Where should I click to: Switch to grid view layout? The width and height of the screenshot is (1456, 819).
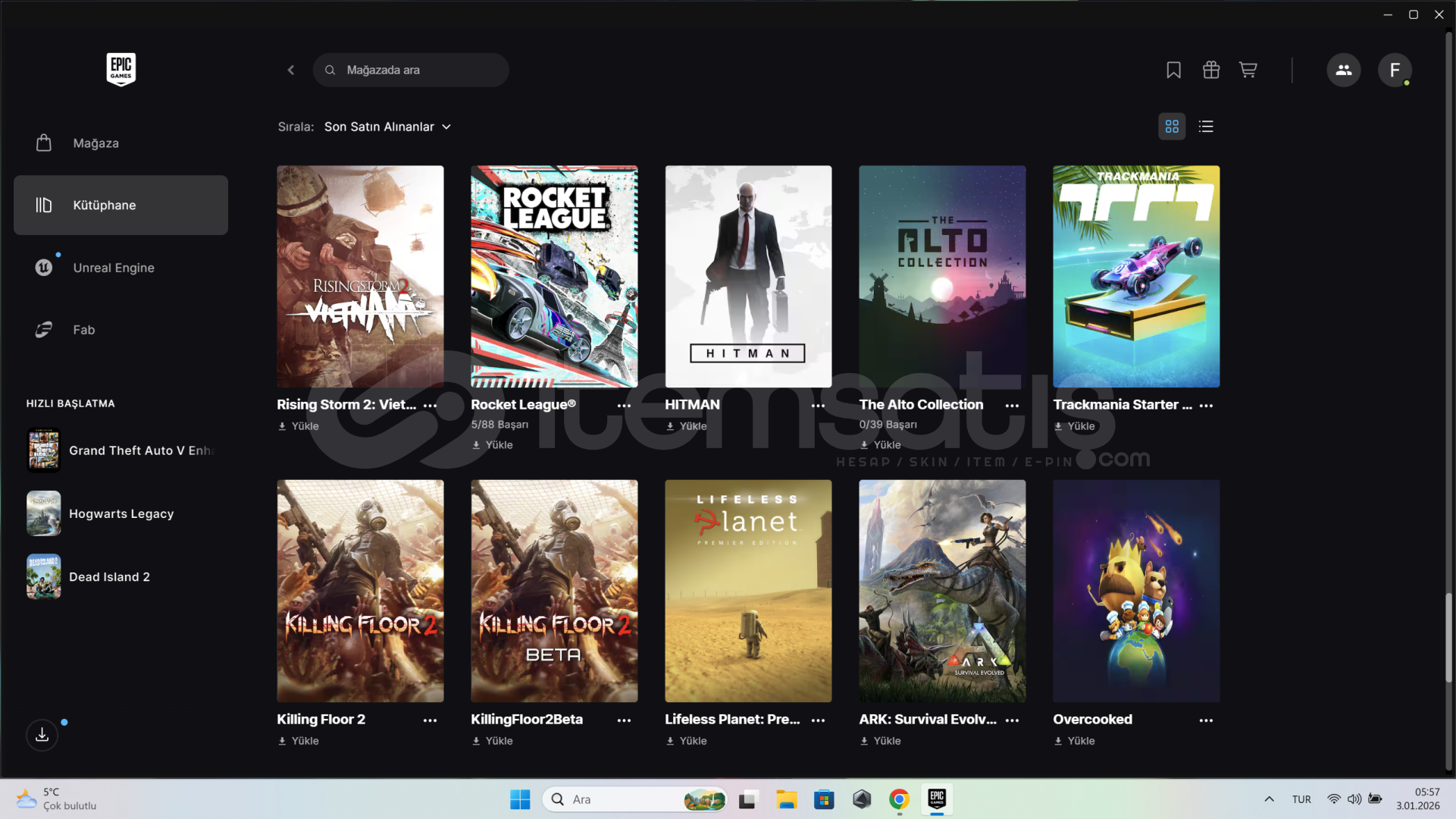(x=1171, y=127)
